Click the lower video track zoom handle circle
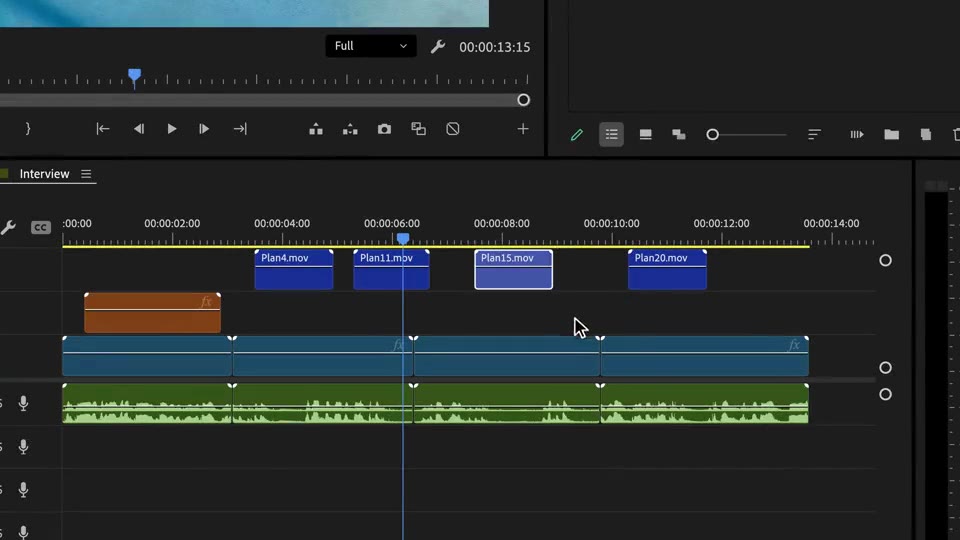 pos(885,367)
